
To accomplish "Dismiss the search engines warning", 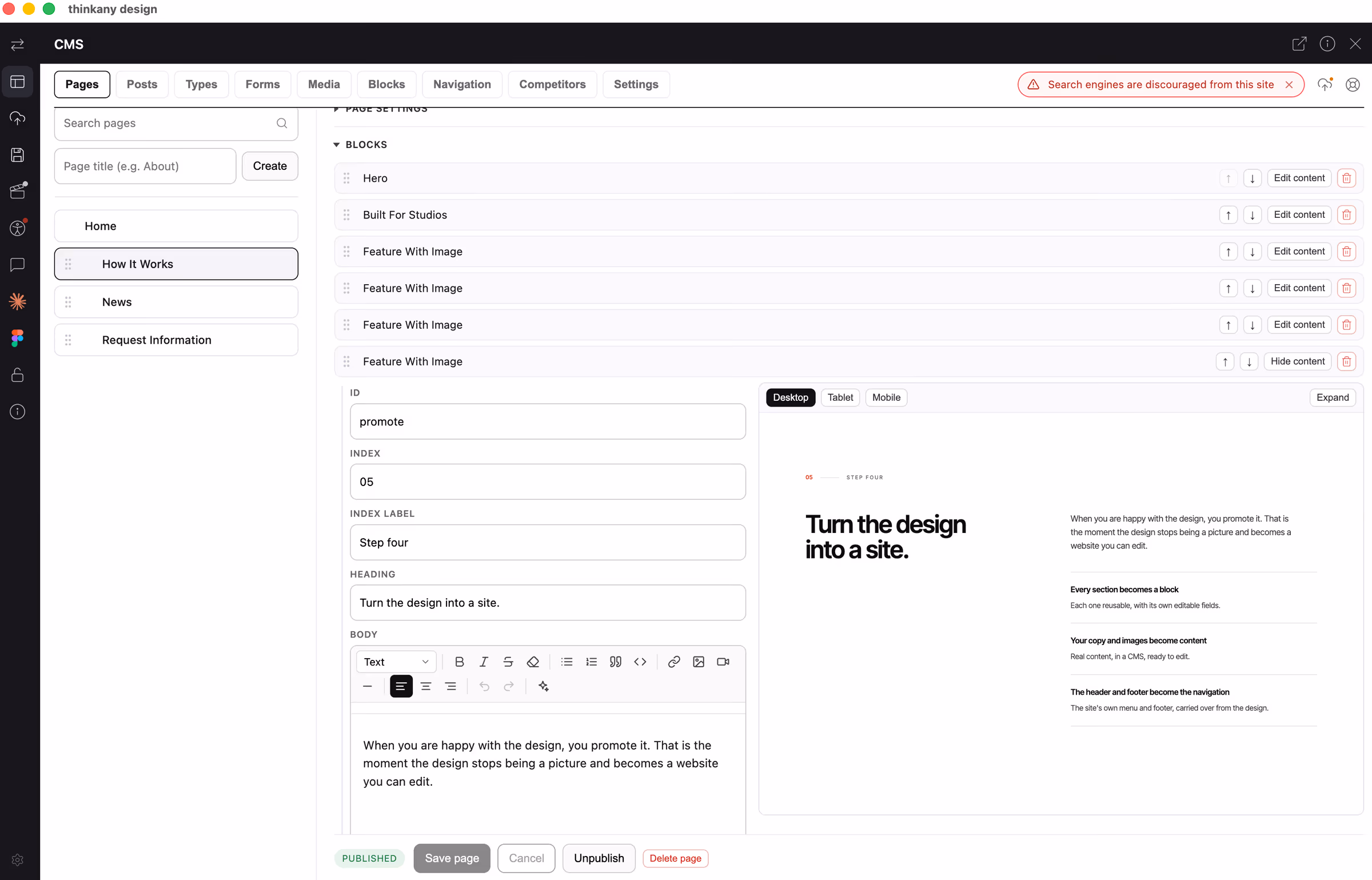I will pyautogui.click(x=1289, y=85).
